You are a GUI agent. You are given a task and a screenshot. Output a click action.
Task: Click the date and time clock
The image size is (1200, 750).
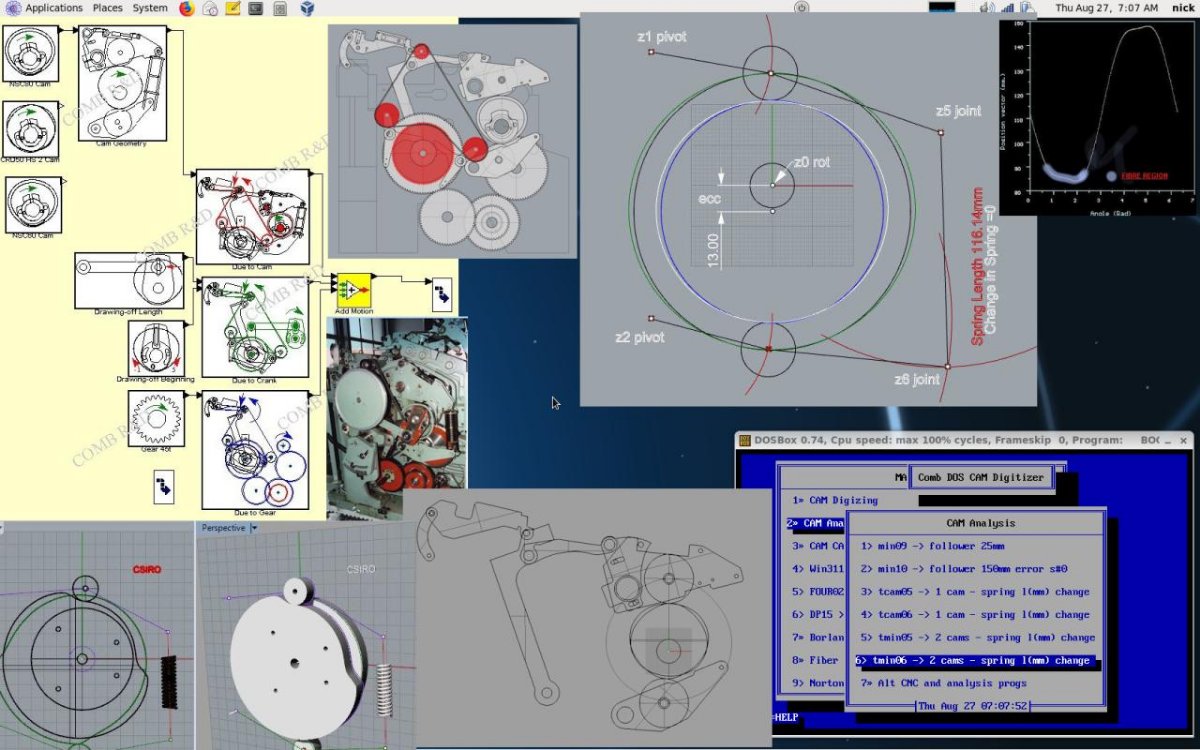[x=1107, y=8]
